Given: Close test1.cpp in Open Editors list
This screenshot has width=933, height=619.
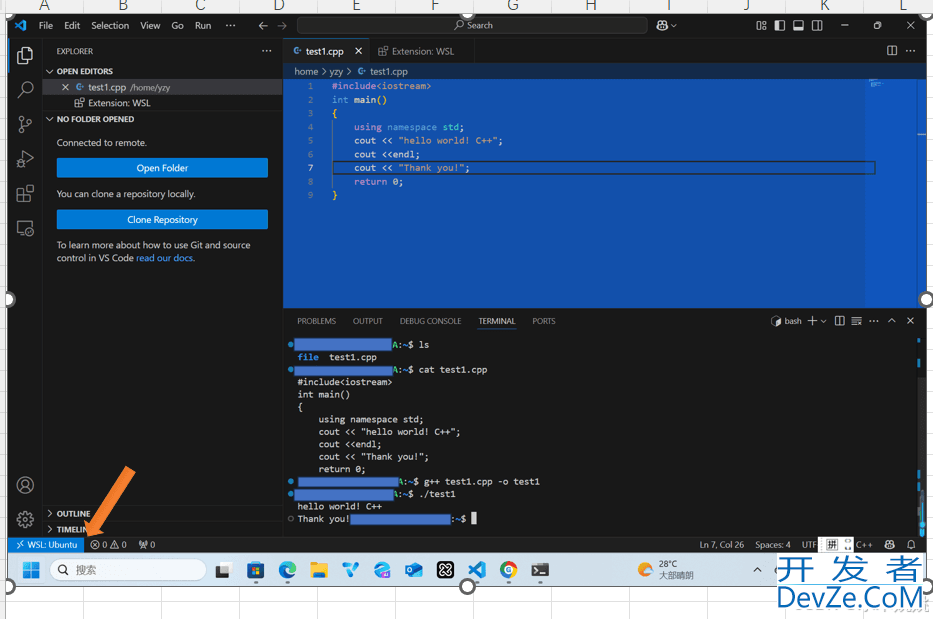Looking at the screenshot, I should click(65, 87).
